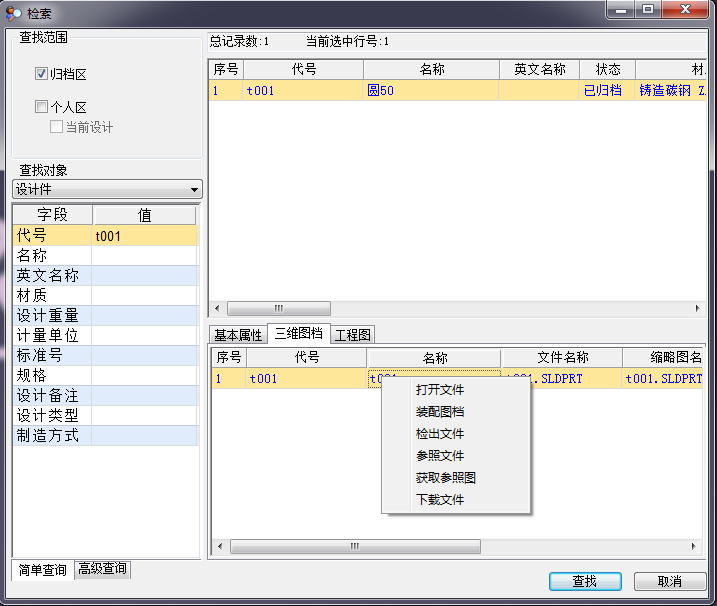
Task: Click the 铸造碳钢 material cell
Action: (x=671, y=91)
